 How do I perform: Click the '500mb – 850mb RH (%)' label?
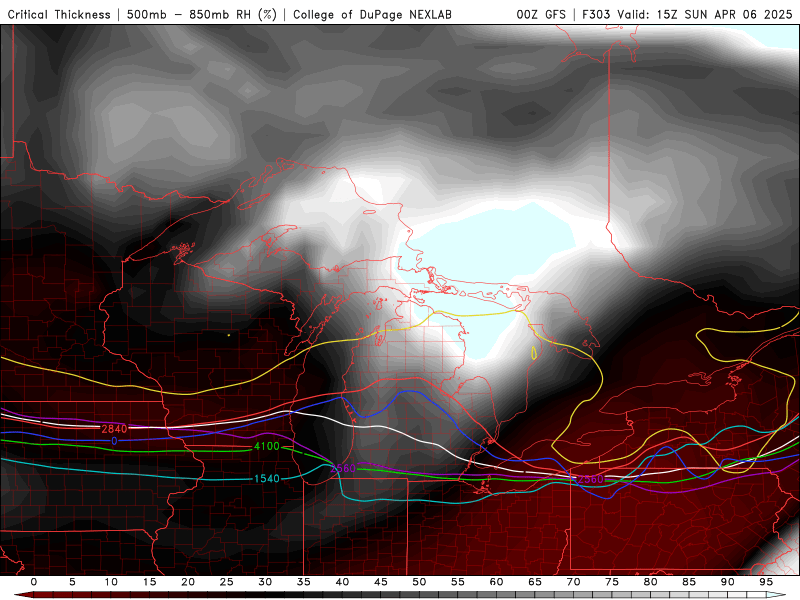coord(202,15)
